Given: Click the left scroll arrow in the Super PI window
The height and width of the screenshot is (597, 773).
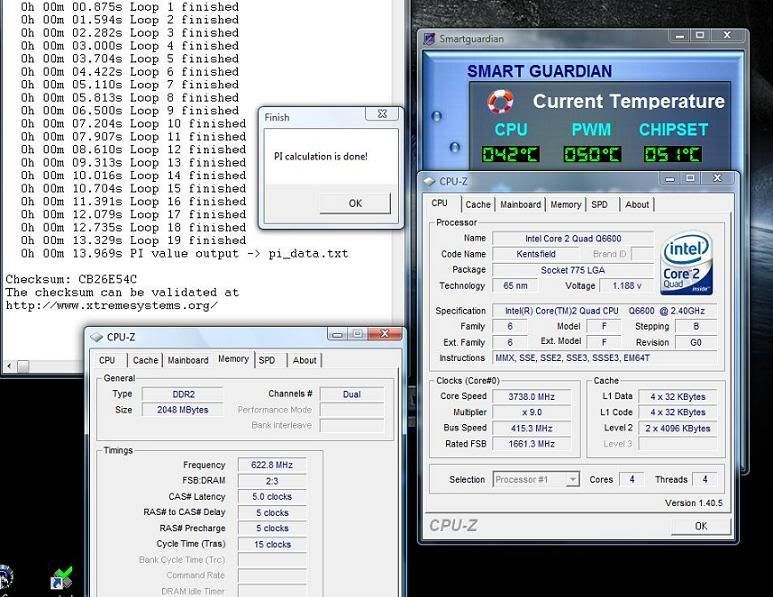Looking at the screenshot, I should (x=9, y=366).
